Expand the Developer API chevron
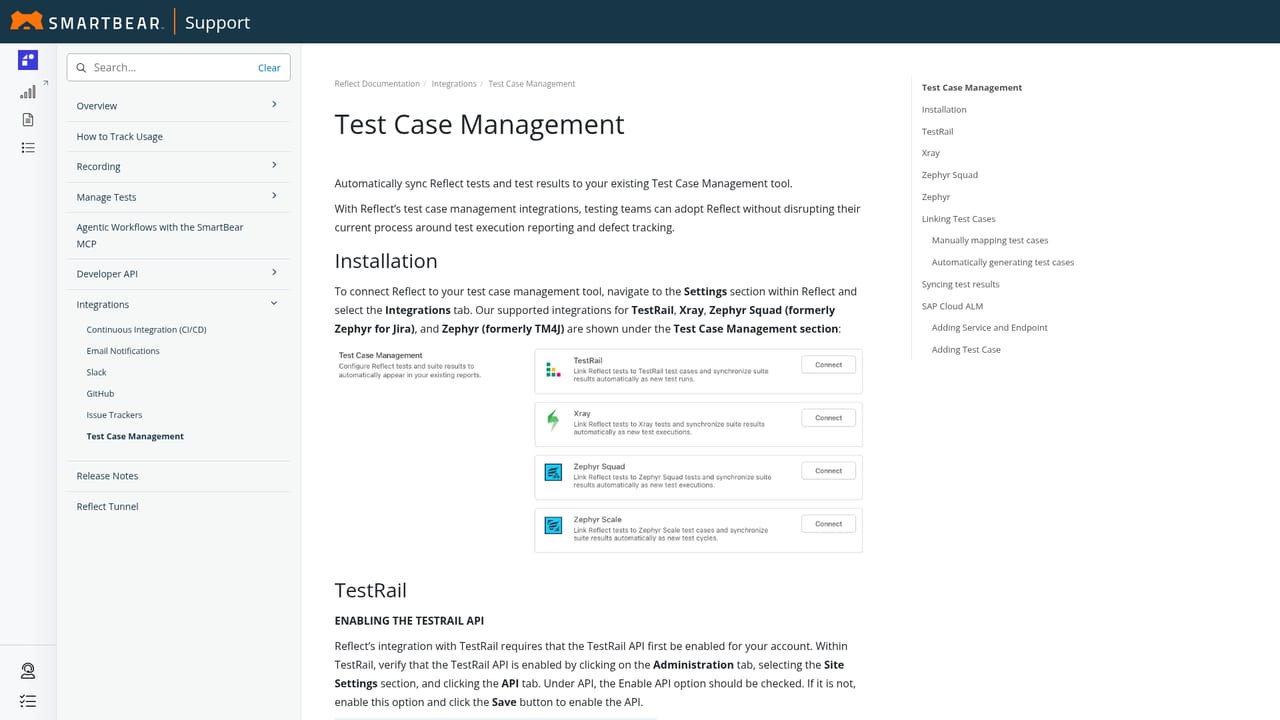The image size is (1280, 720). 274,272
